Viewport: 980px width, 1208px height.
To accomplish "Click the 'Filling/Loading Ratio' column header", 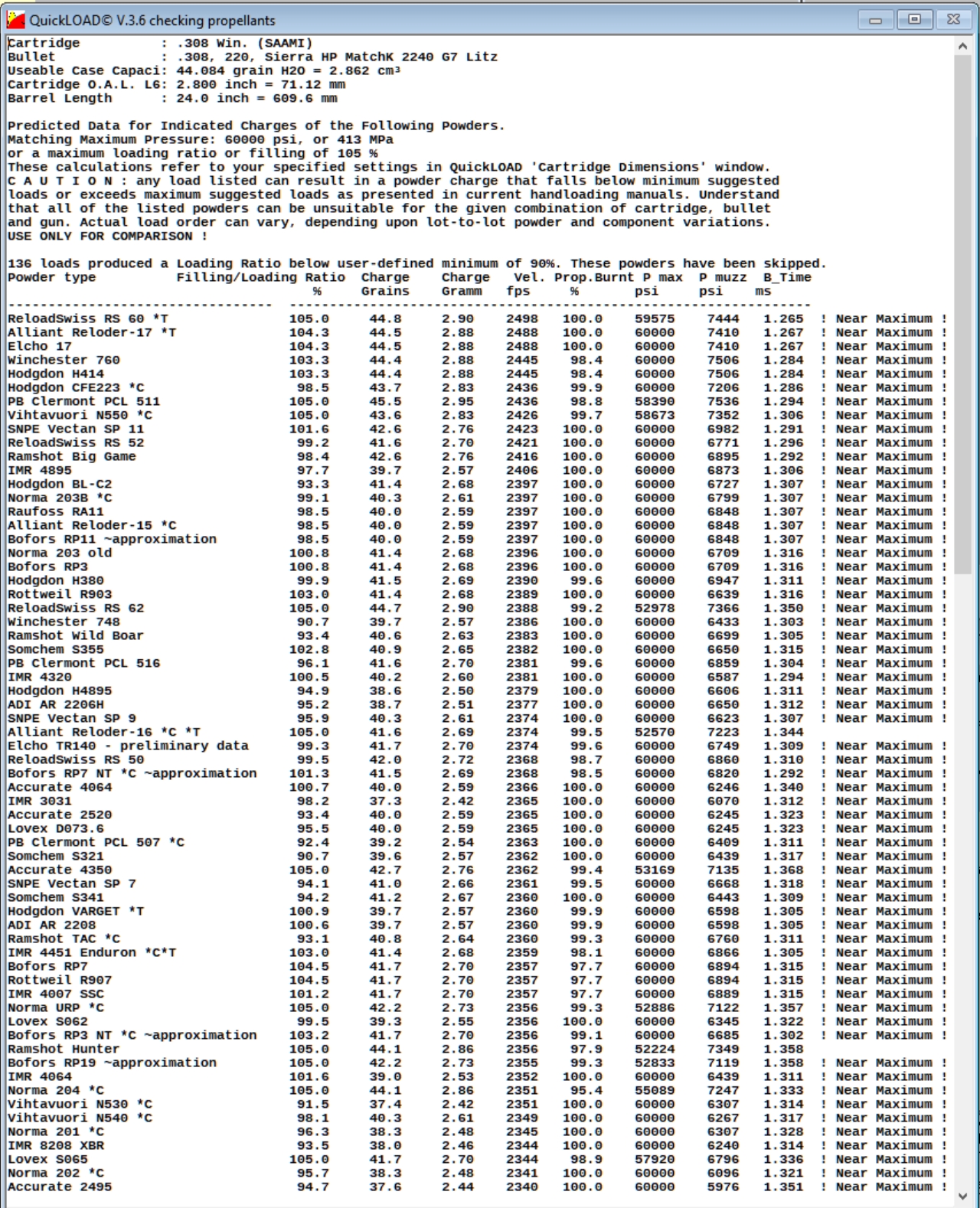I will (260, 278).
